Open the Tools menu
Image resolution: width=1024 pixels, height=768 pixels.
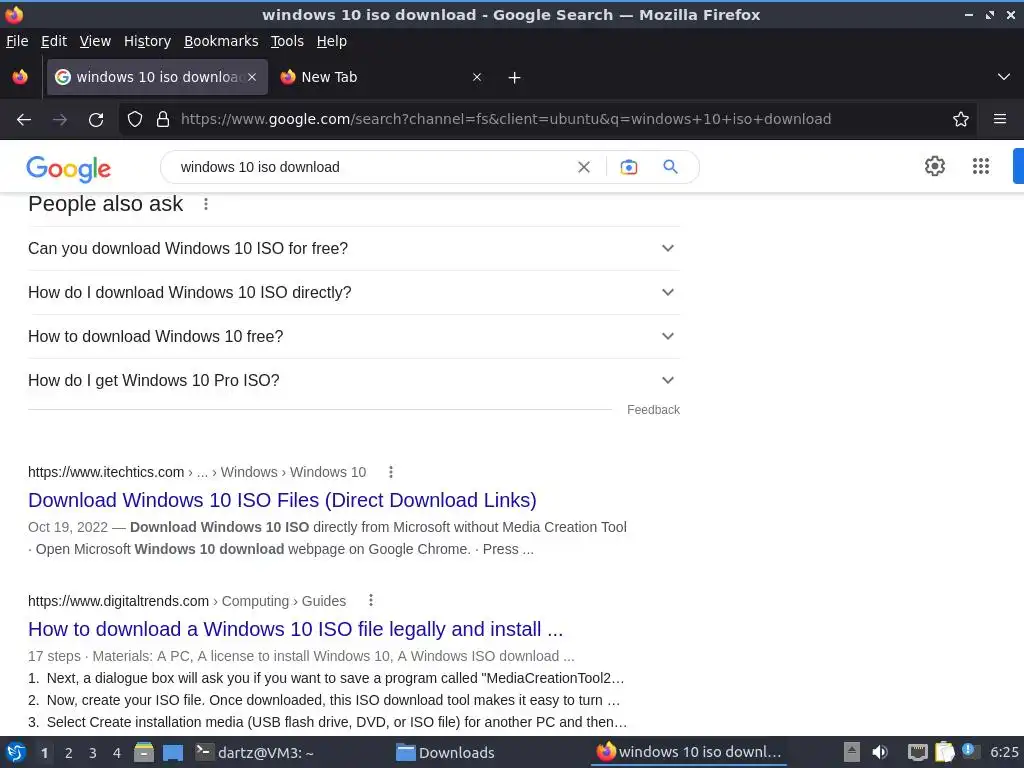287,41
